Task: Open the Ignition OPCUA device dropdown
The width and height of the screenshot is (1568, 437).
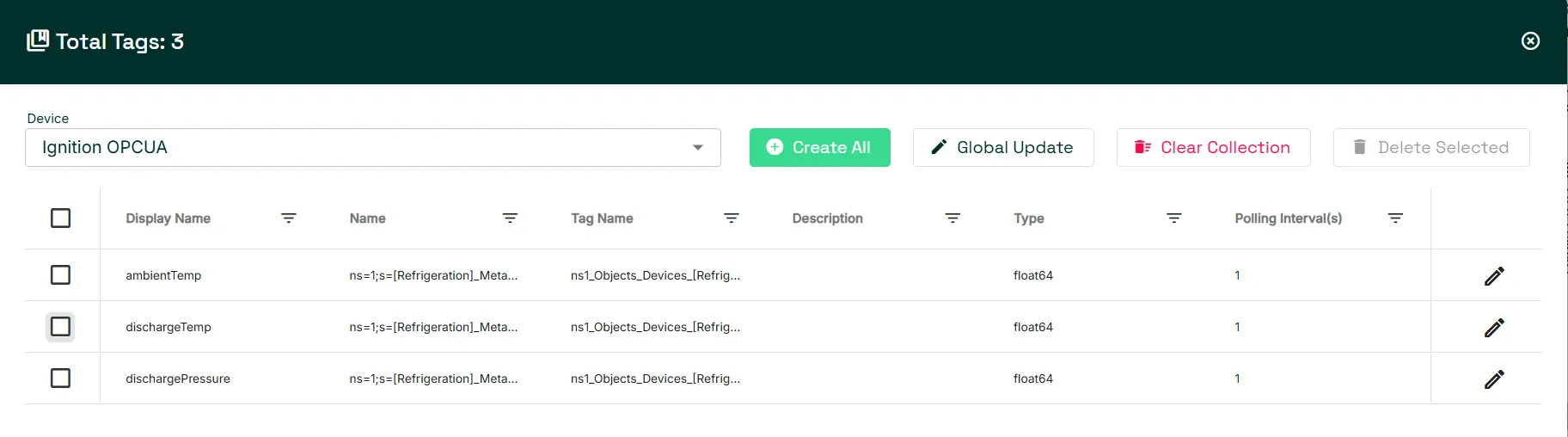Action: (373, 147)
